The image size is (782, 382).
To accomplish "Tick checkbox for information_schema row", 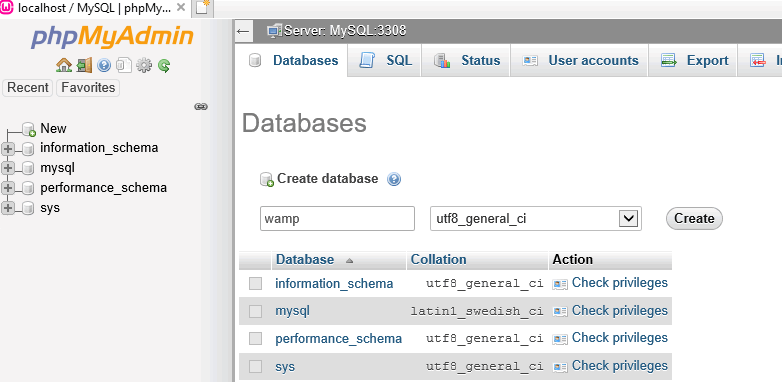I will [255, 284].
